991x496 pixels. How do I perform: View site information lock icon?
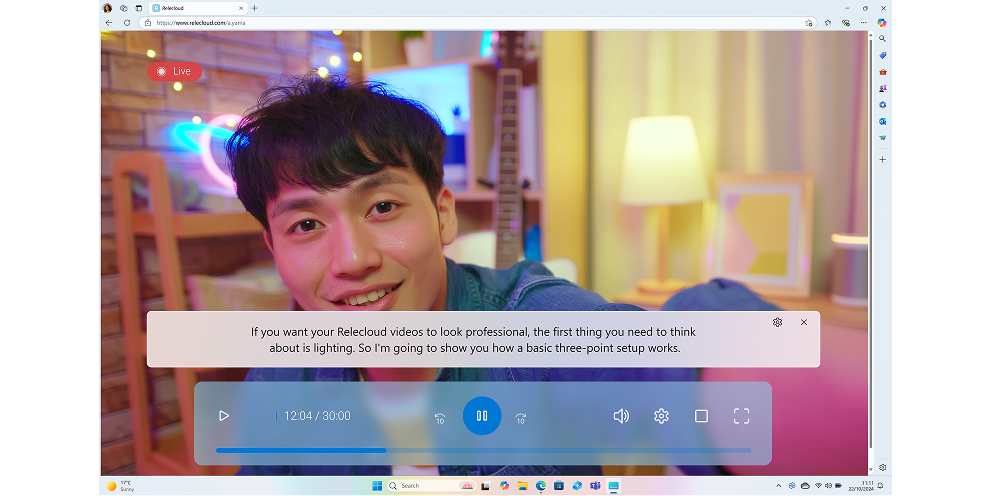click(148, 23)
